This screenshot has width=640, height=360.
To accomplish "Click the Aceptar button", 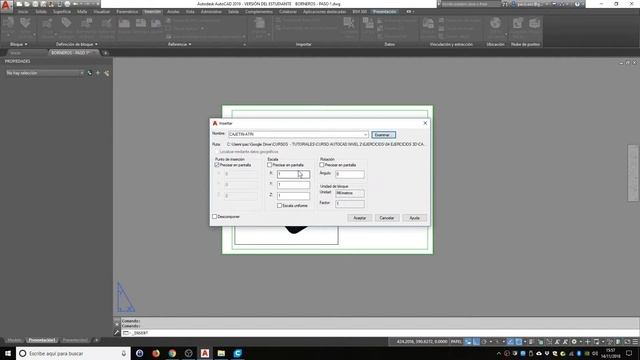I will click(360, 218).
